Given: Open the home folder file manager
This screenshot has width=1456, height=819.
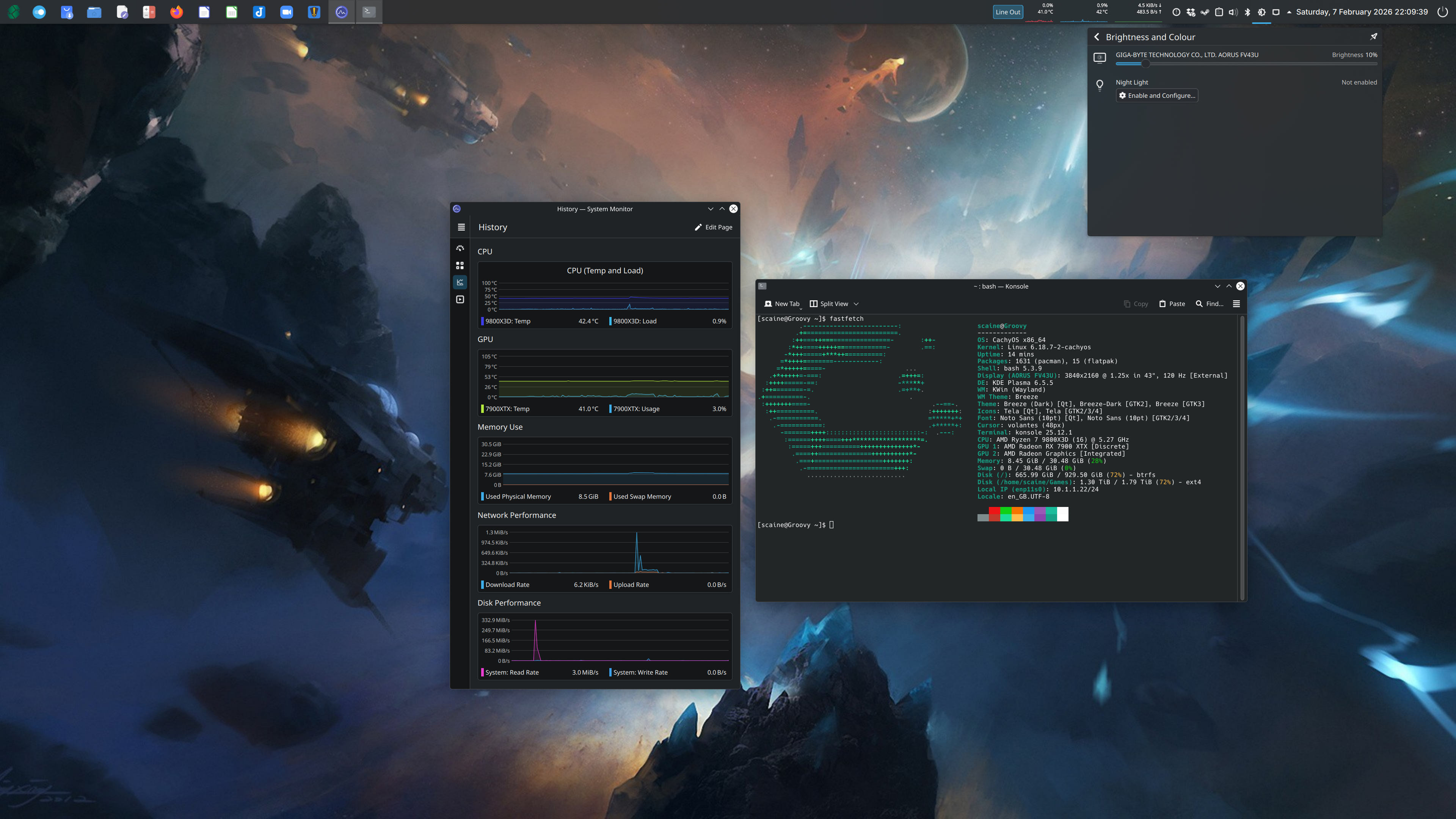Looking at the screenshot, I should pyautogui.click(x=94, y=12).
